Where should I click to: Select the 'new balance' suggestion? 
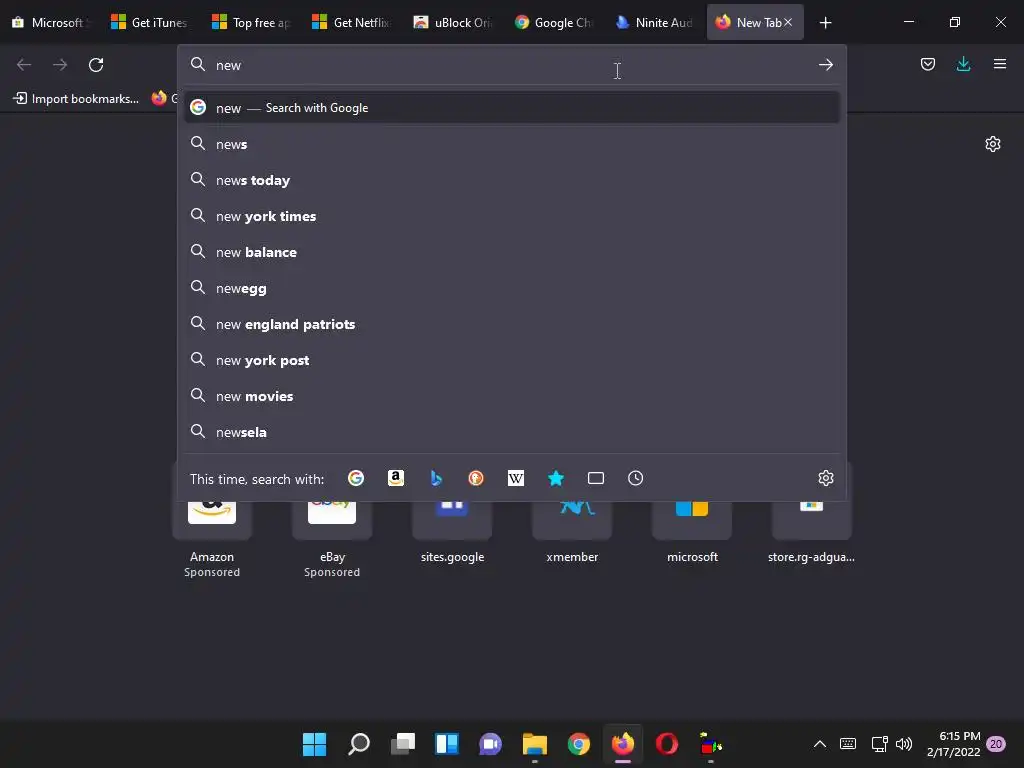coord(511,251)
